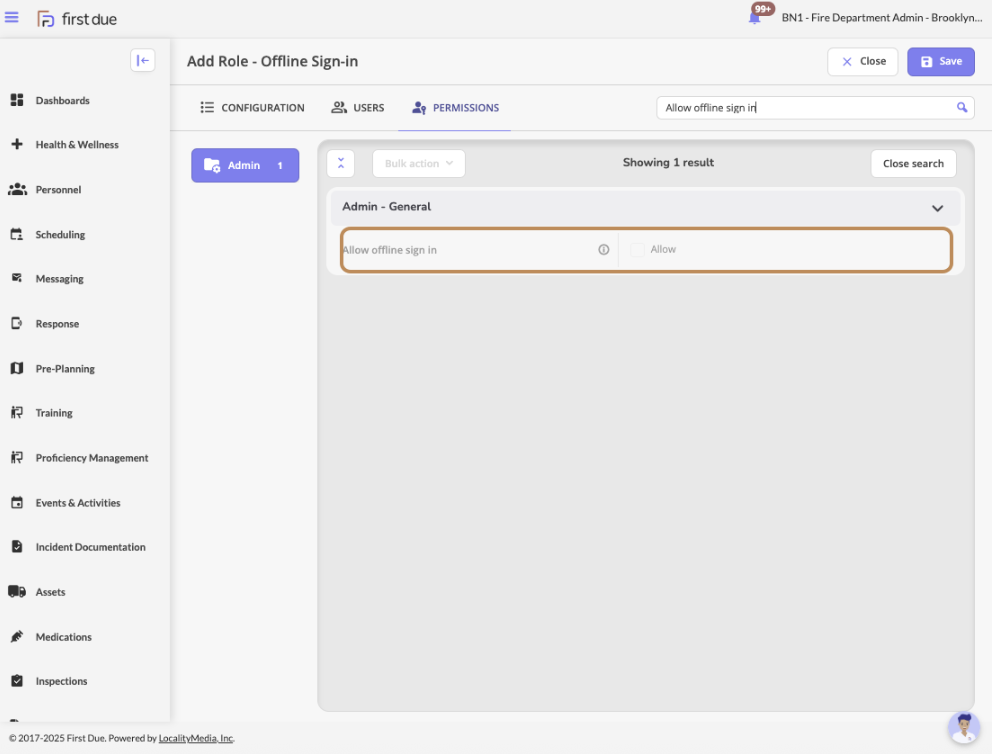Select the Admin category button
Viewport: 992px width, 754px height.
click(245, 166)
